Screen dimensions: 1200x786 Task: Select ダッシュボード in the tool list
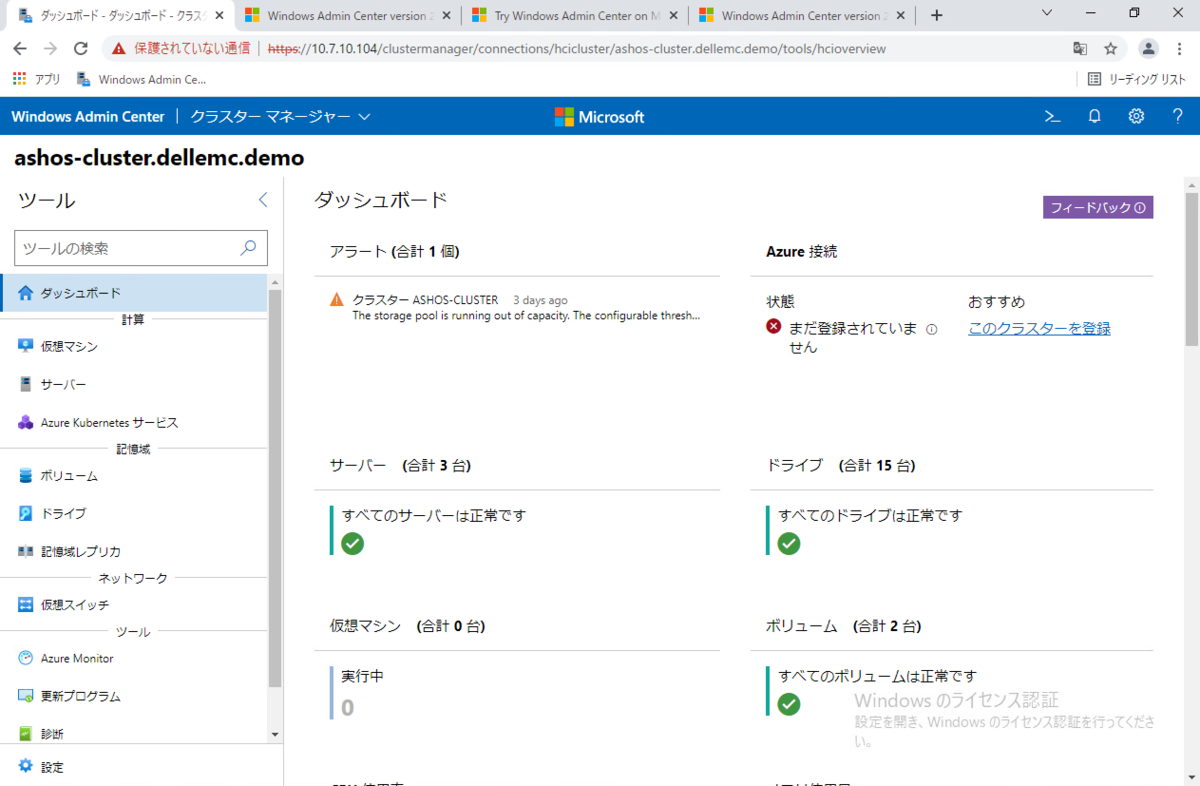click(x=134, y=293)
